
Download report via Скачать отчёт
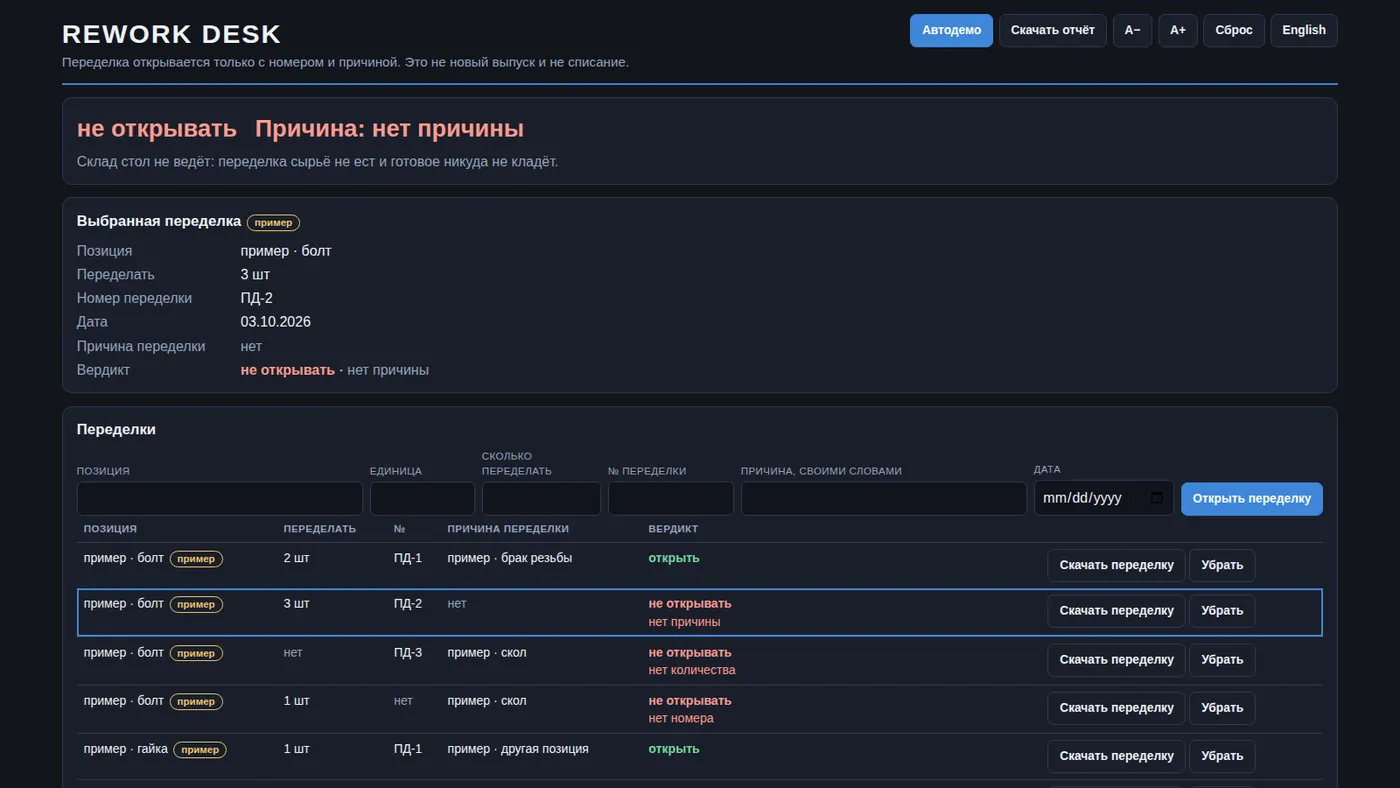tap(1053, 30)
